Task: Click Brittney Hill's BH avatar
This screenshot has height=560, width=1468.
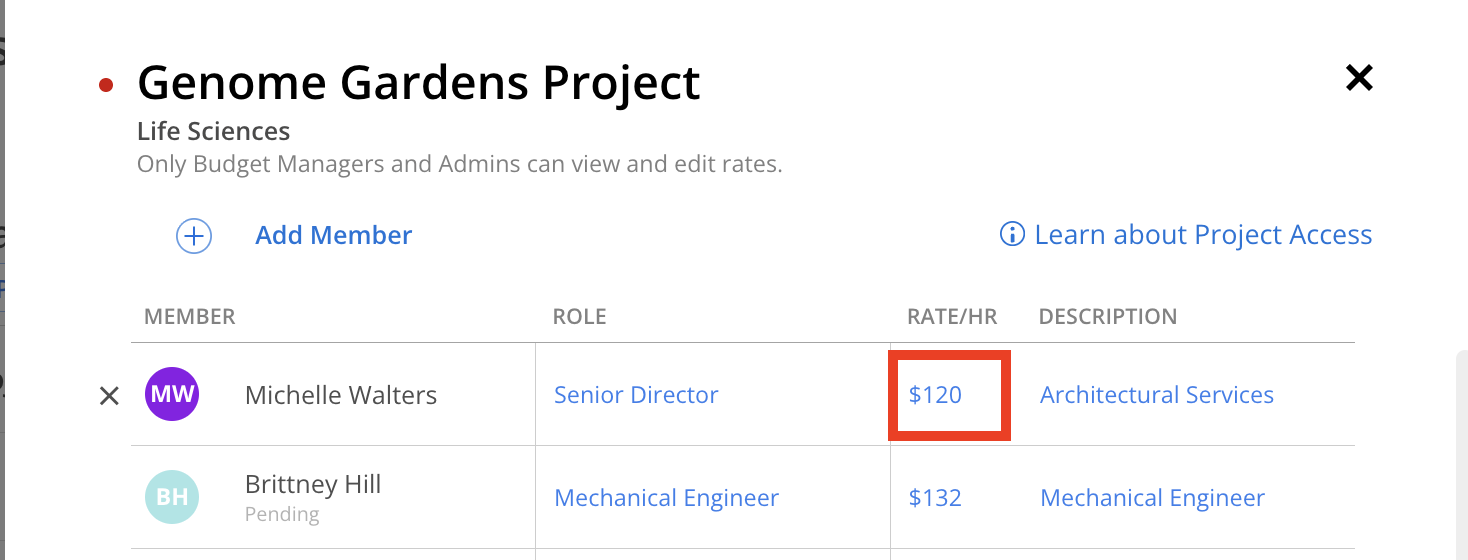Action: pos(172,497)
